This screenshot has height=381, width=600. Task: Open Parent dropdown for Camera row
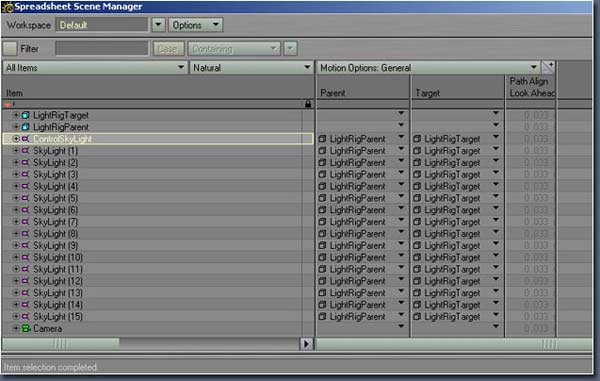click(401, 326)
